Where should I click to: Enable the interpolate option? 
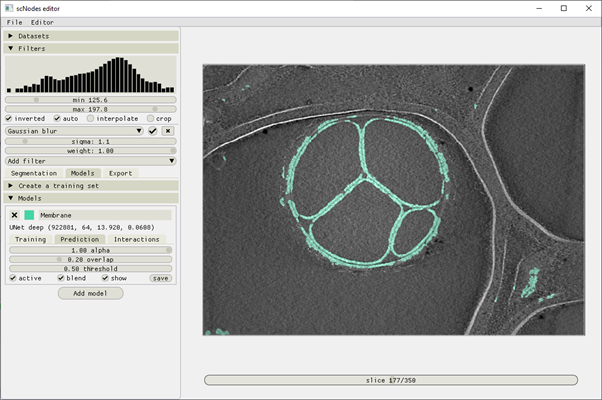(91, 119)
